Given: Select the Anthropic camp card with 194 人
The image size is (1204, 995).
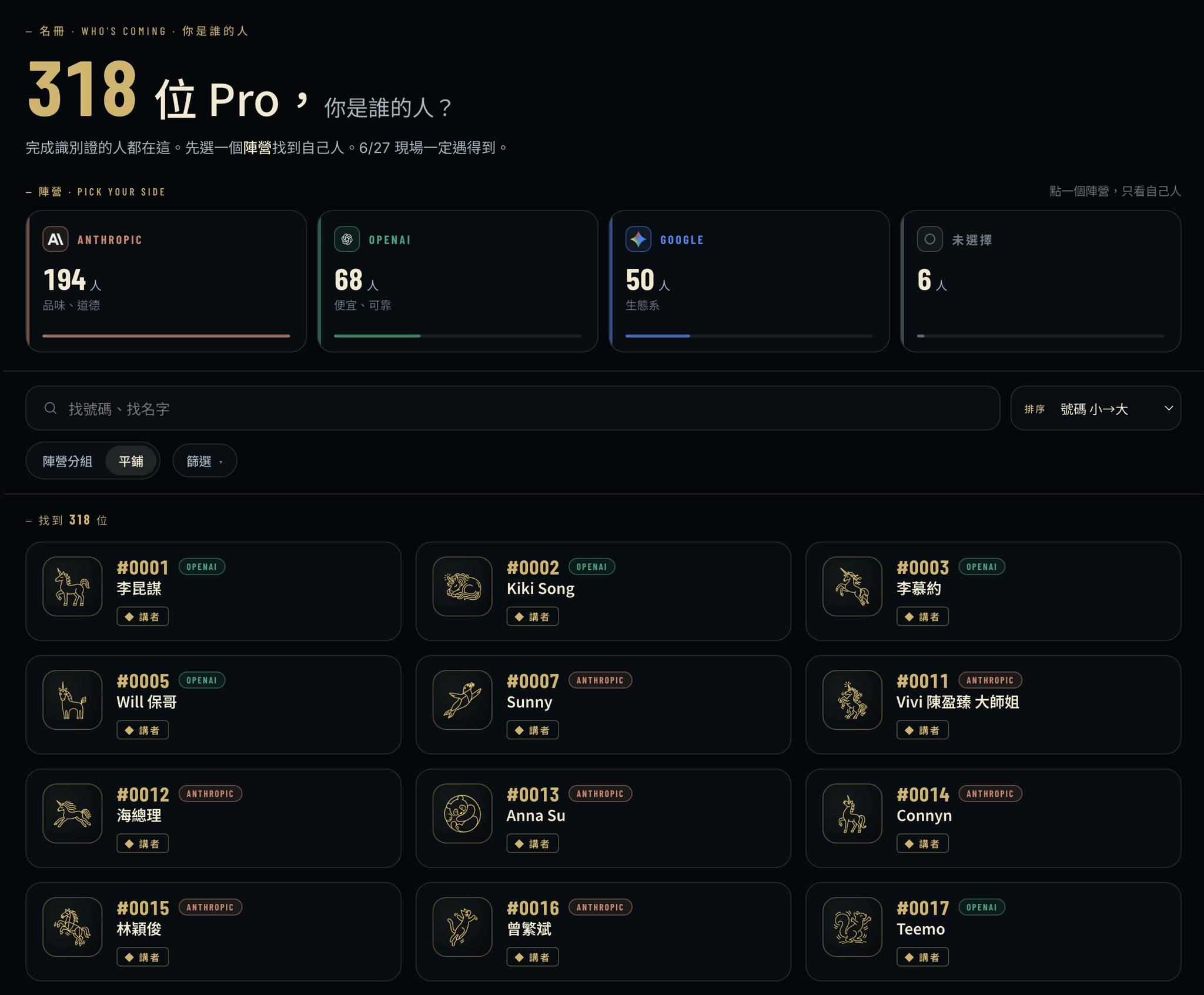Looking at the screenshot, I should [x=166, y=281].
